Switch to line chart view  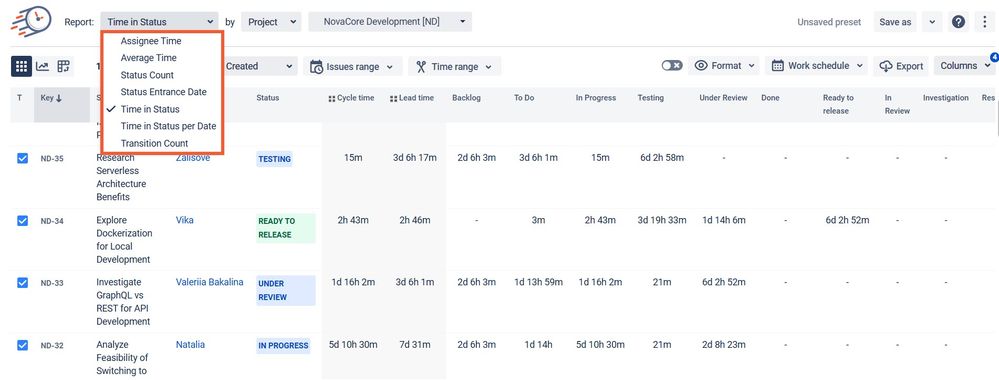click(43, 66)
